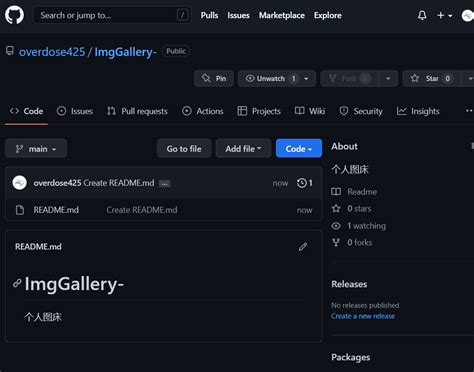Image resolution: width=474 pixels, height=372 pixels.
Task: Open the user avatar in commit row
Action: [20, 183]
